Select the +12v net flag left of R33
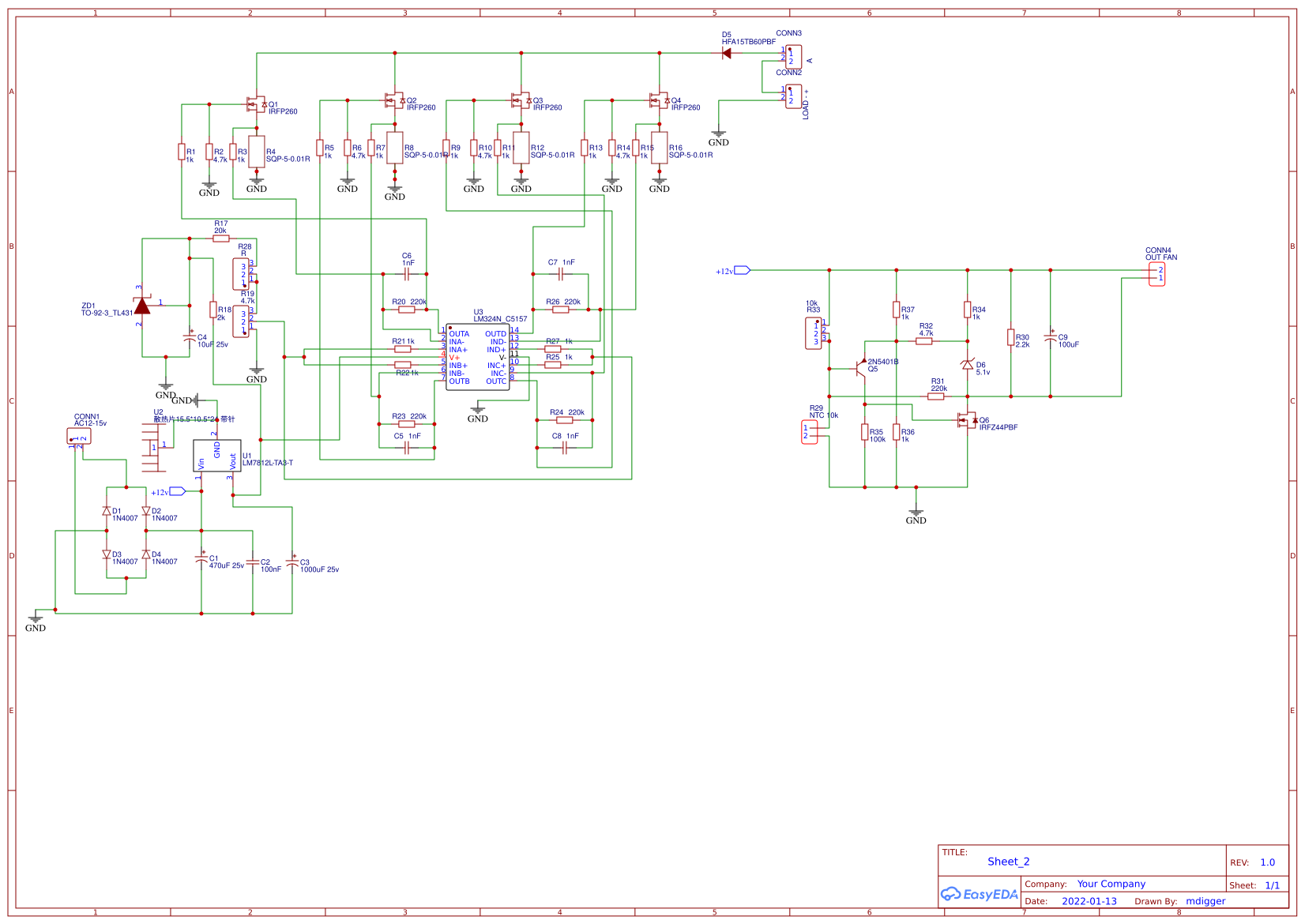This screenshot has height=924, width=1305. click(x=741, y=270)
